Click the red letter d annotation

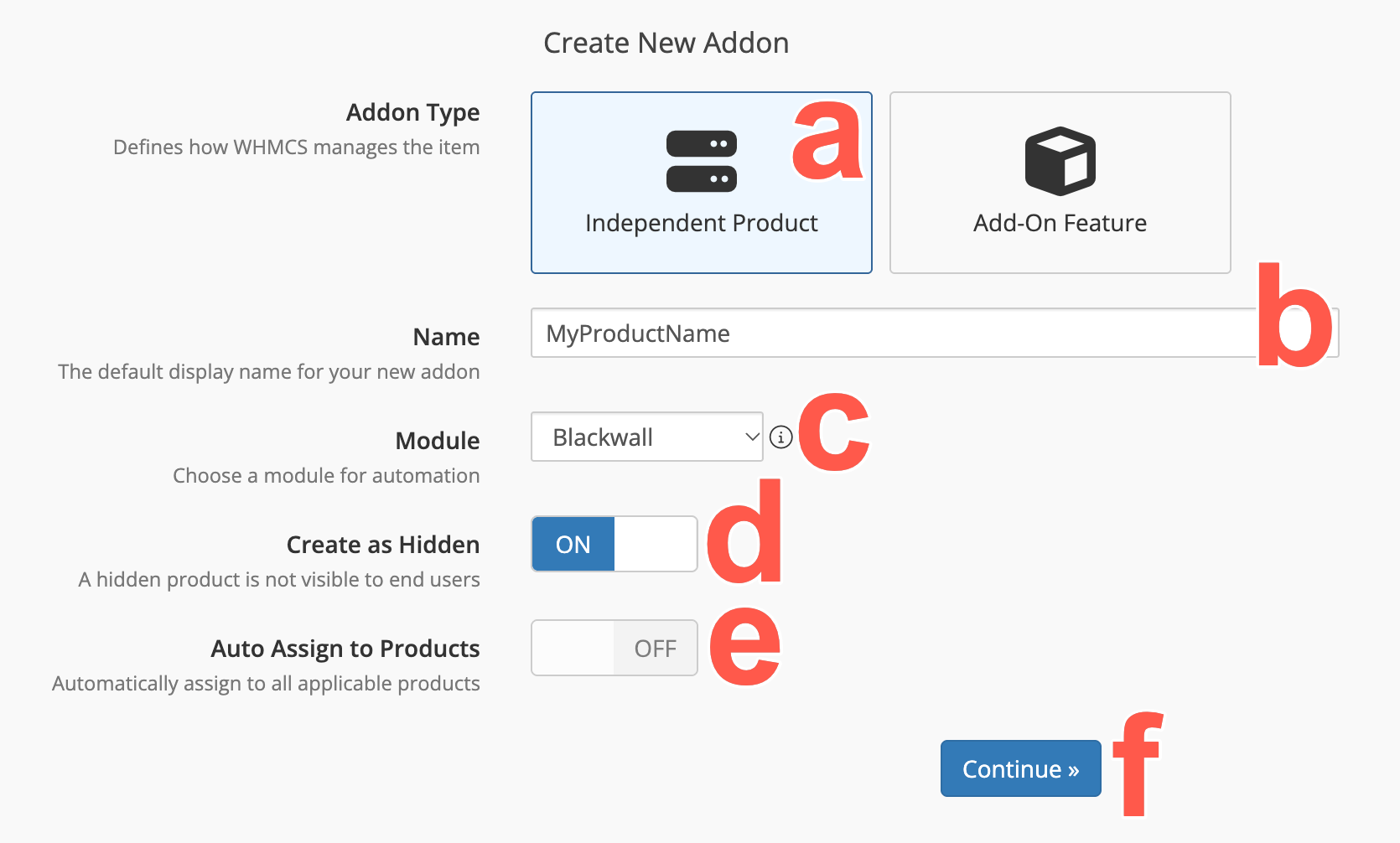pyautogui.click(x=744, y=531)
